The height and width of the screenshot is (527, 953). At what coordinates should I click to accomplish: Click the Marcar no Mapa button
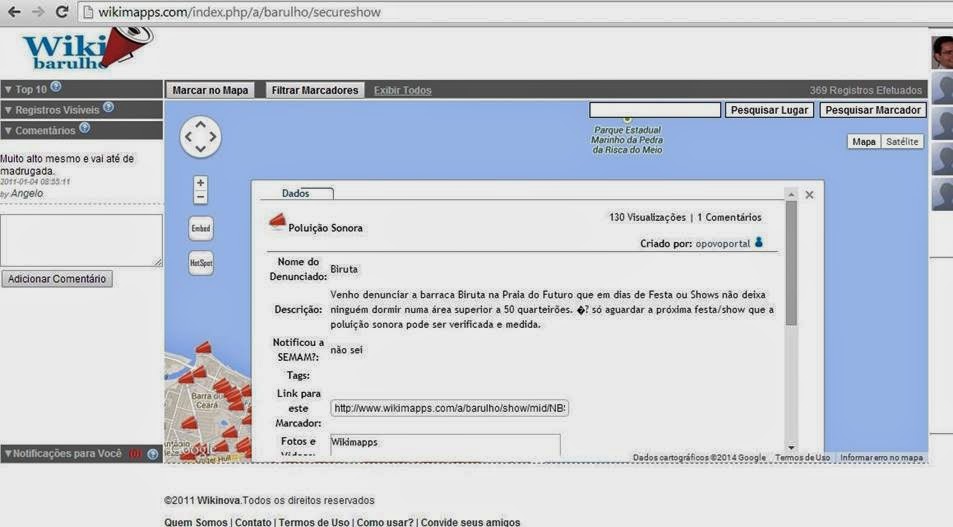point(210,90)
